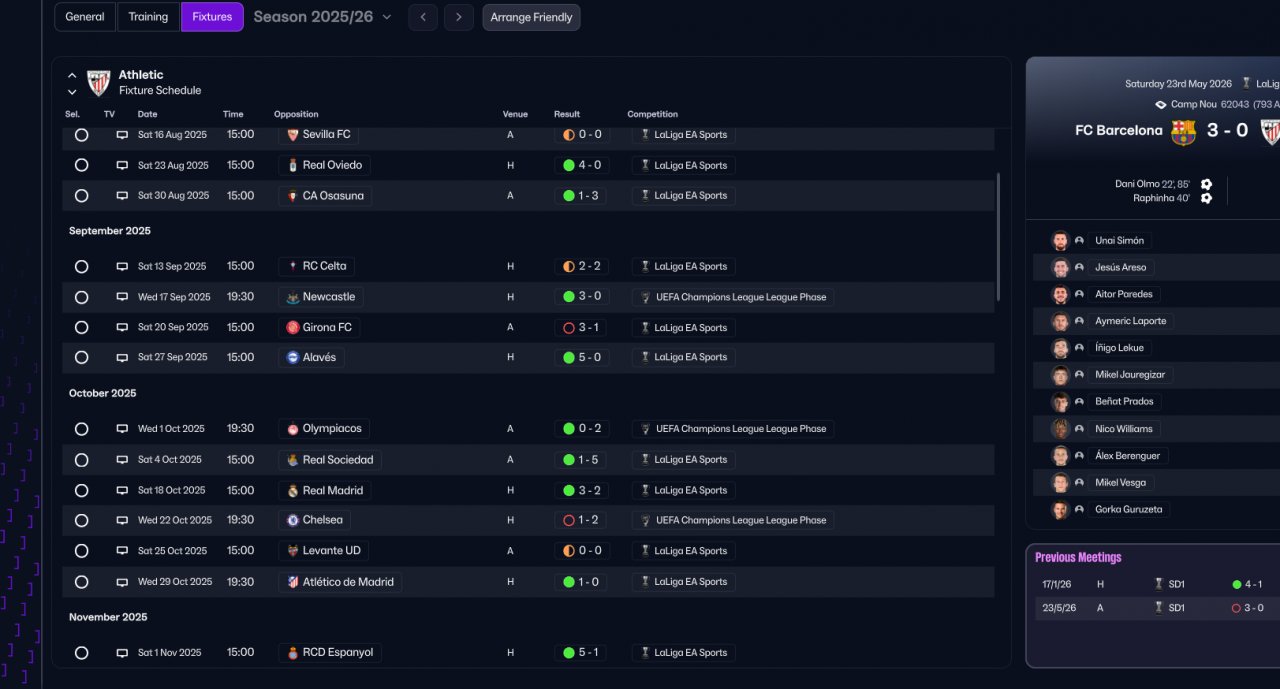Open Champions League competition on Newcastle row

click(733, 297)
